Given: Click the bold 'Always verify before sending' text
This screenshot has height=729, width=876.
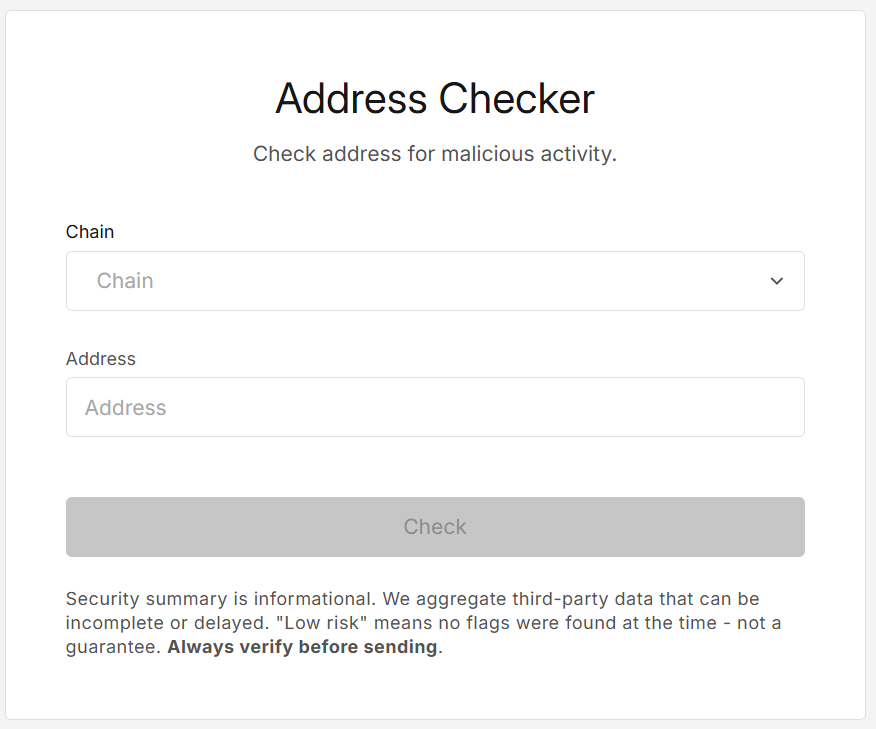Looking at the screenshot, I should (304, 646).
